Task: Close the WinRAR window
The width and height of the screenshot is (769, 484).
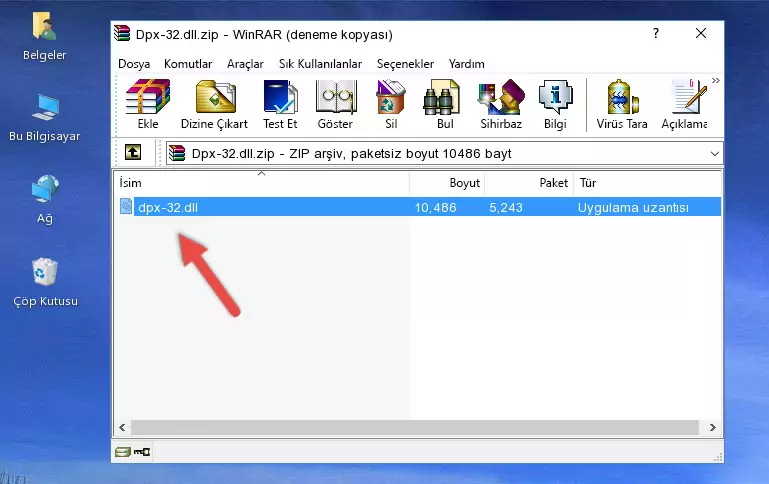Action: 701,33
